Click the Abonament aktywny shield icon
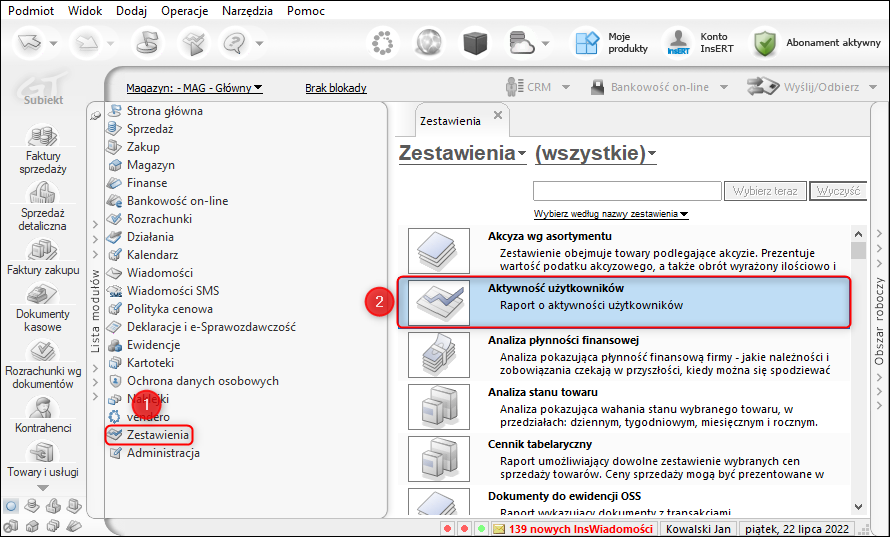890x537 pixels. click(x=765, y=43)
